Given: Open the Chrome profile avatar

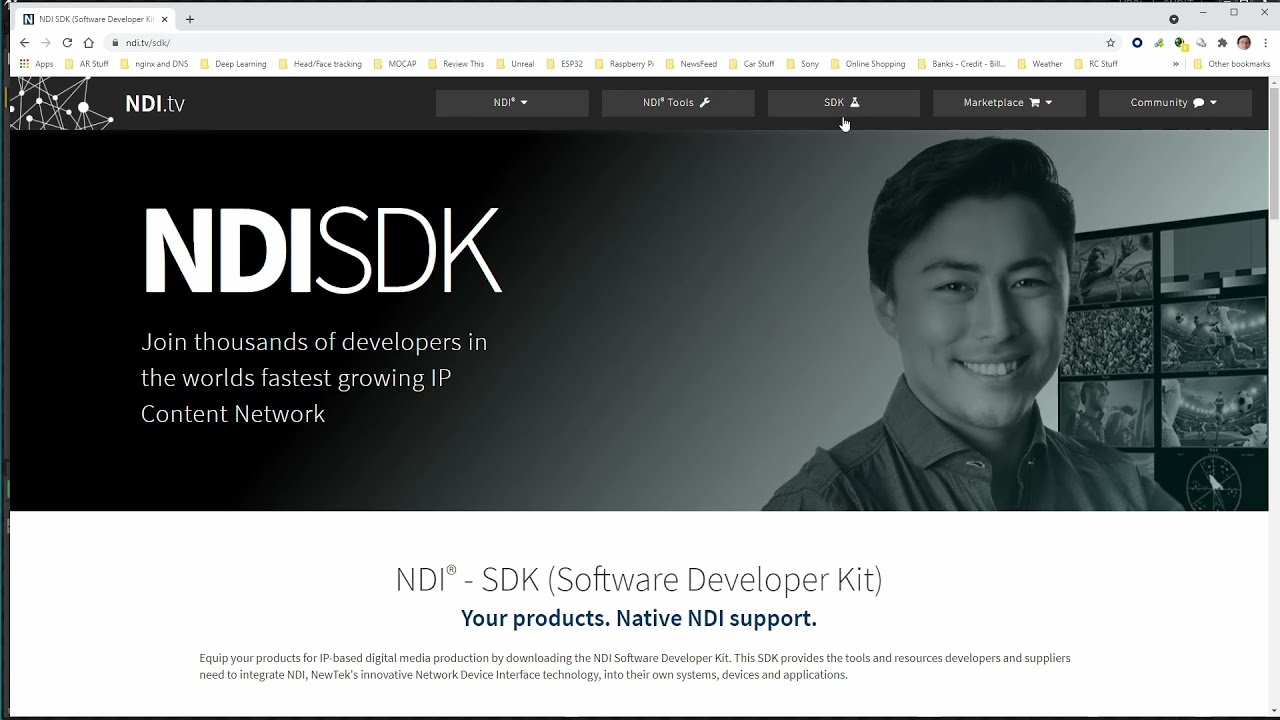Looking at the screenshot, I should (1244, 43).
